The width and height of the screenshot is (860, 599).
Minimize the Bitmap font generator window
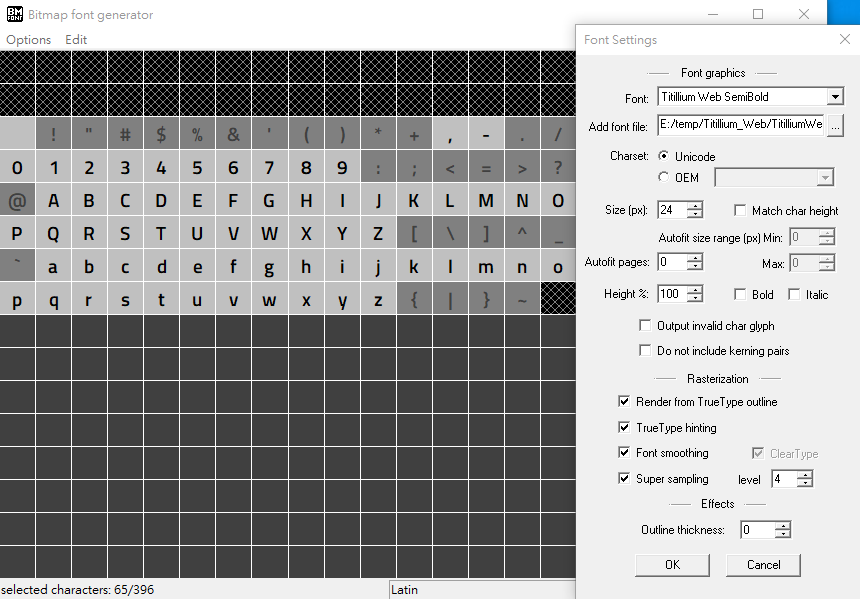click(713, 14)
